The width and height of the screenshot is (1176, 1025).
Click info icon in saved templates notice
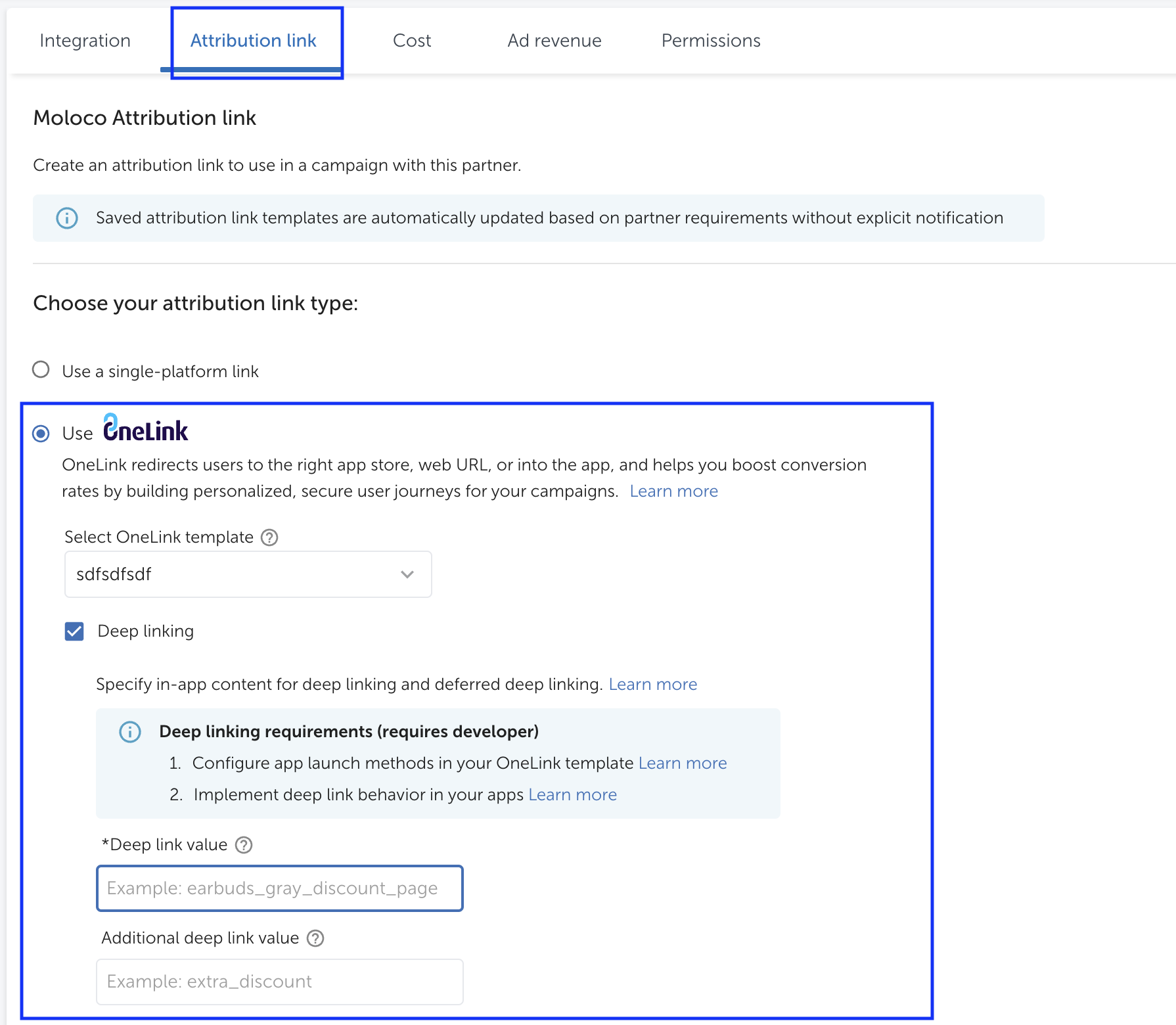coord(67,218)
